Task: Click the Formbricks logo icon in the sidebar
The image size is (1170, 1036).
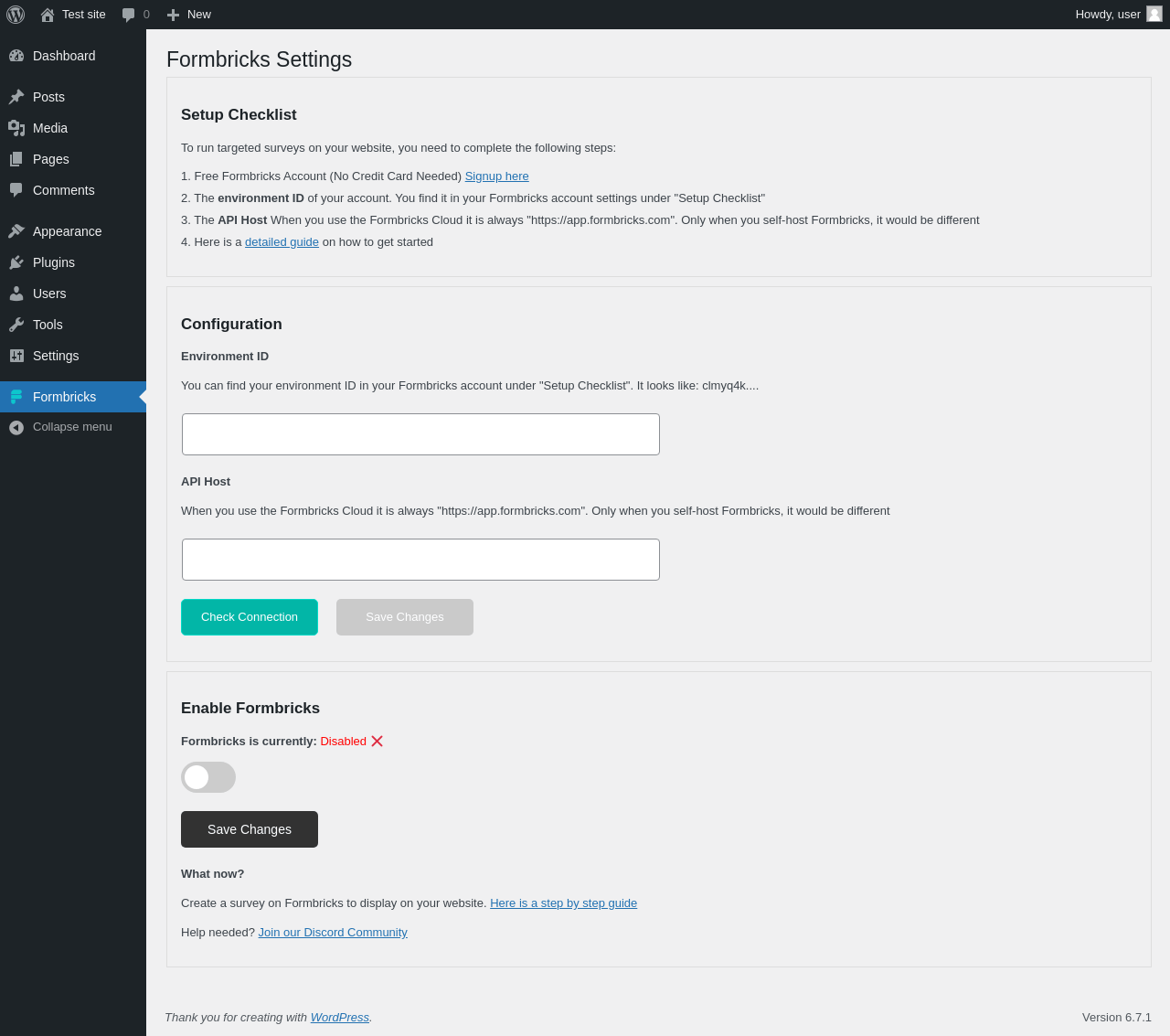Action: pos(16,397)
